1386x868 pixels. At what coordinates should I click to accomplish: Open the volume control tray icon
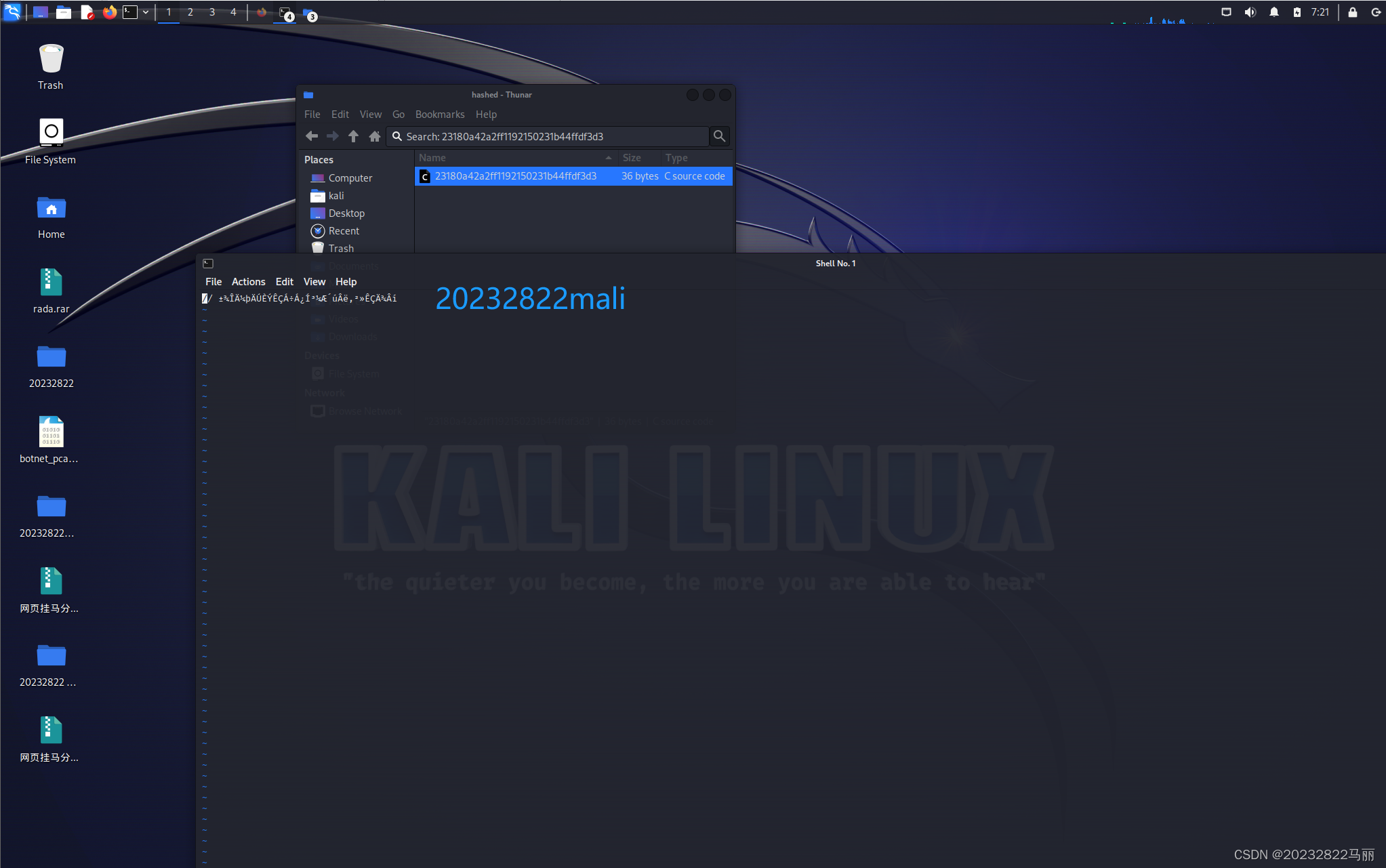pyautogui.click(x=1250, y=12)
